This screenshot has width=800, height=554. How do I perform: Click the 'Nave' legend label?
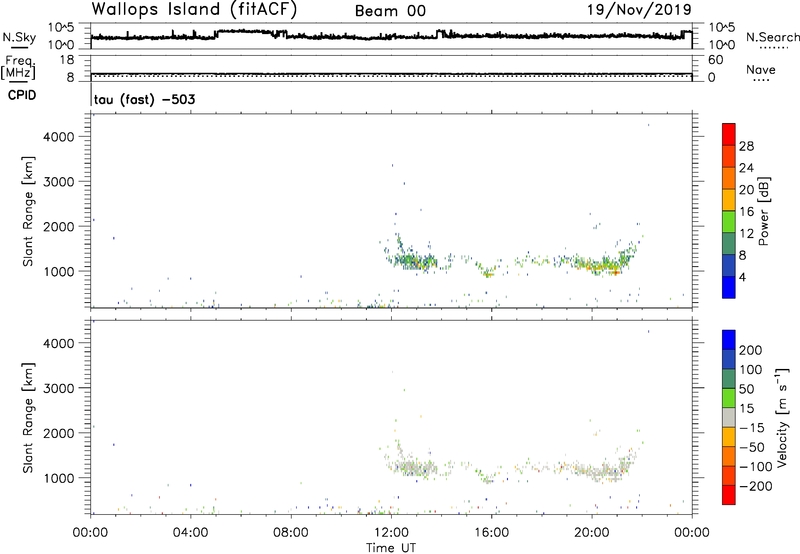click(761, 70)
